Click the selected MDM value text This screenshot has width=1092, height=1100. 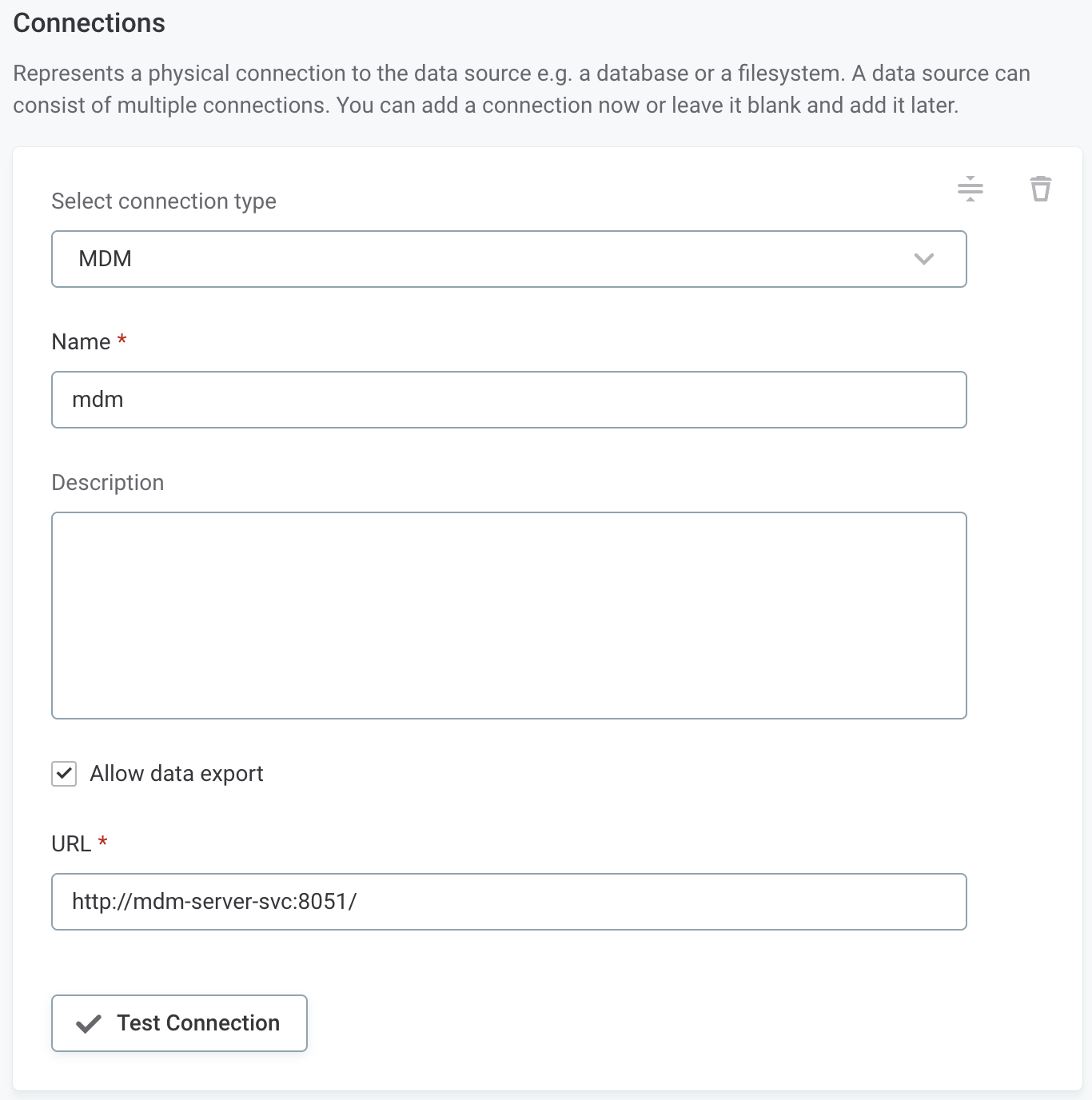pos(105,259)
